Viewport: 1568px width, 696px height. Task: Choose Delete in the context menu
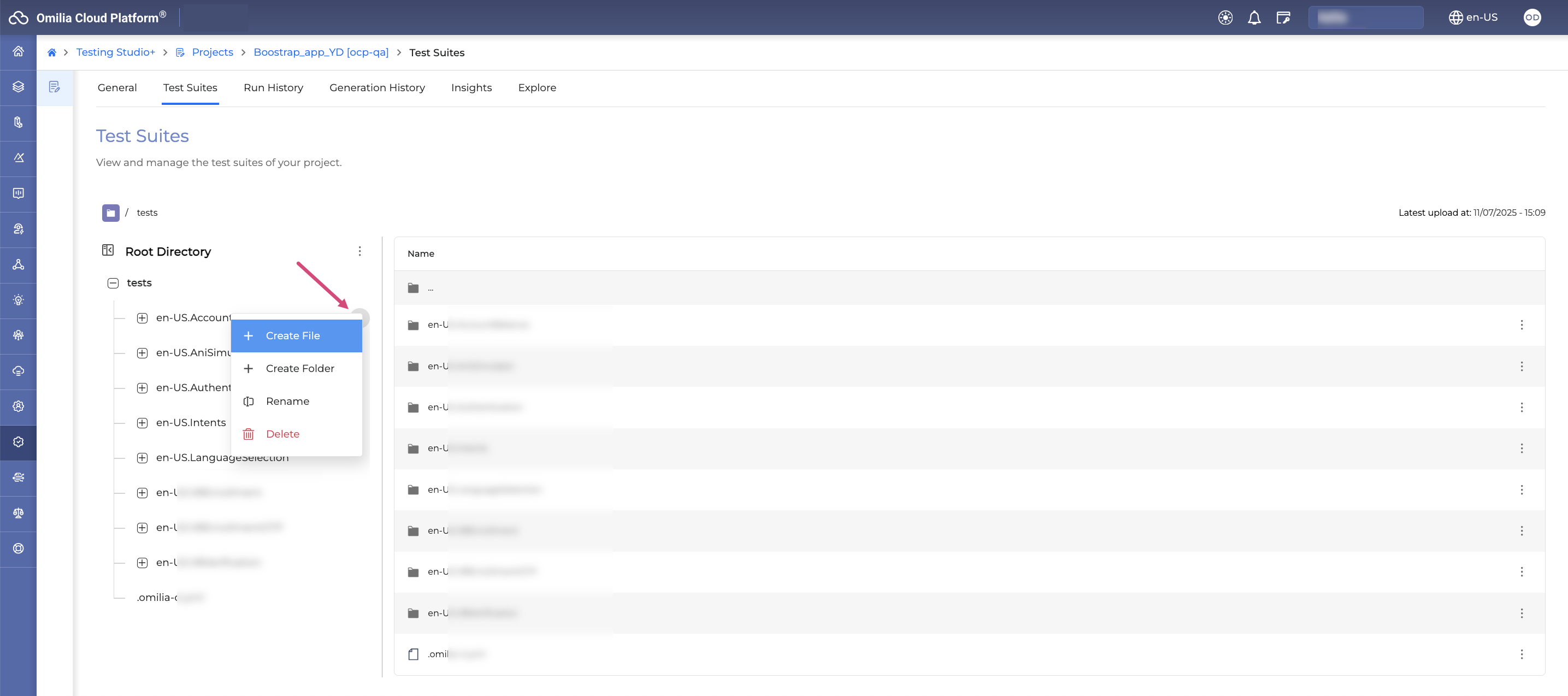(282, 434)
